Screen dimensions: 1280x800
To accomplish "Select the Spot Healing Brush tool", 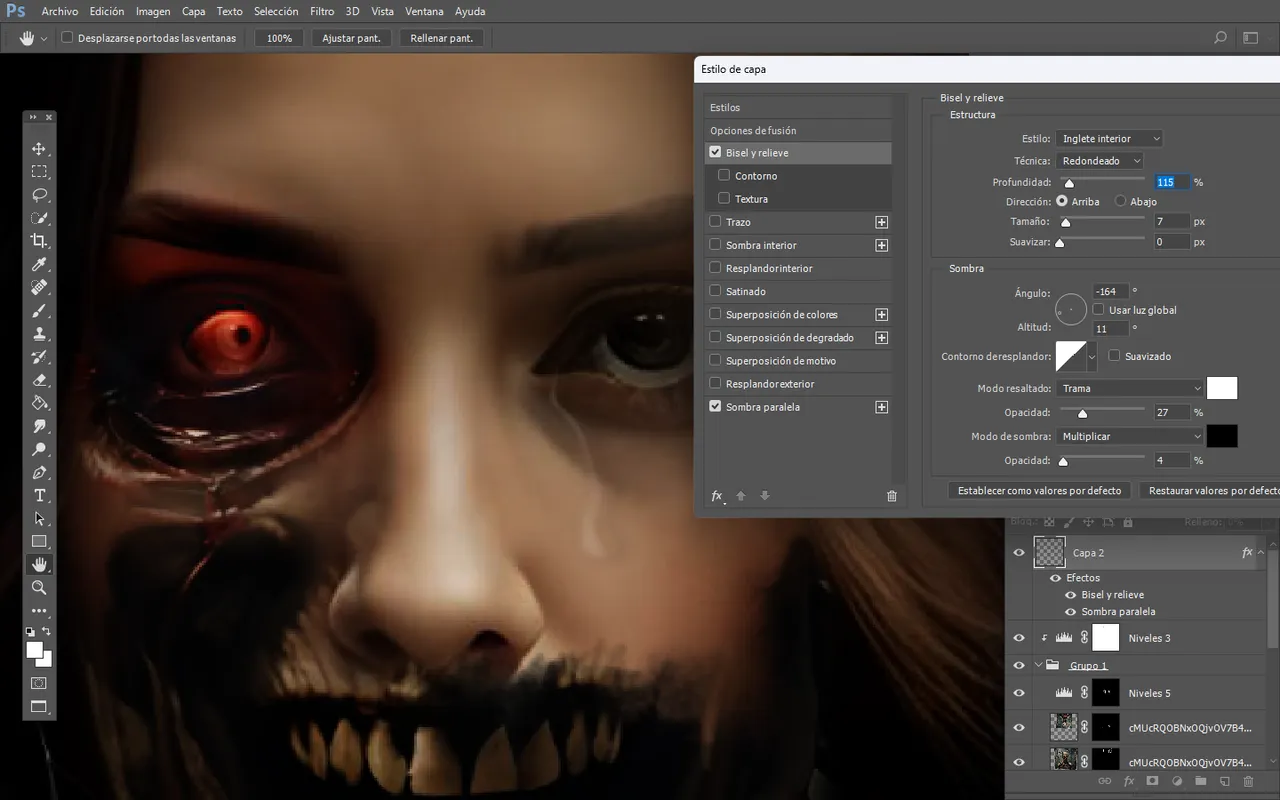I will pyautogui.click(x=39, y=288).
